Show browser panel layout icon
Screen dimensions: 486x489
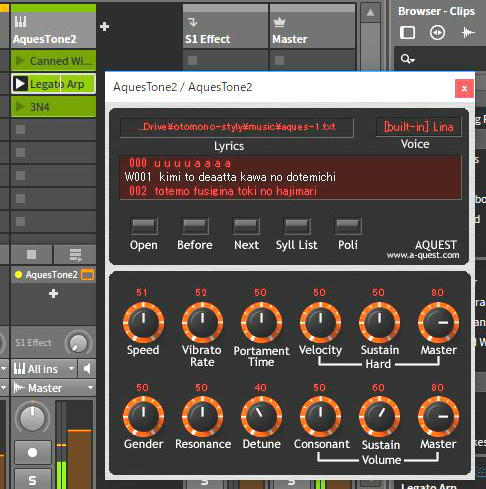(x=407, y=33)
